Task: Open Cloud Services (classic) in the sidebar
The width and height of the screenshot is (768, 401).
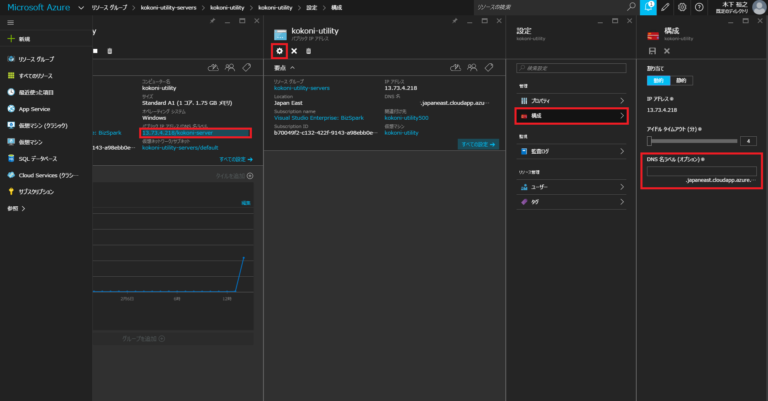Action: point(43,175)
